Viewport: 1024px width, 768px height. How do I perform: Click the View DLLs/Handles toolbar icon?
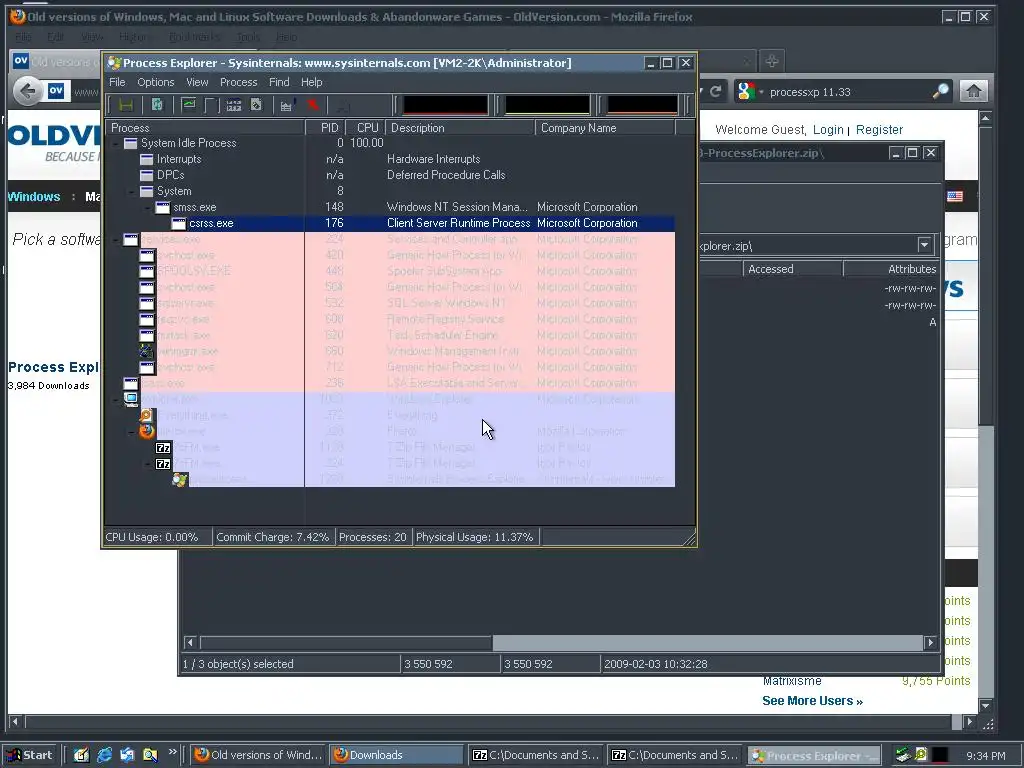256,105
